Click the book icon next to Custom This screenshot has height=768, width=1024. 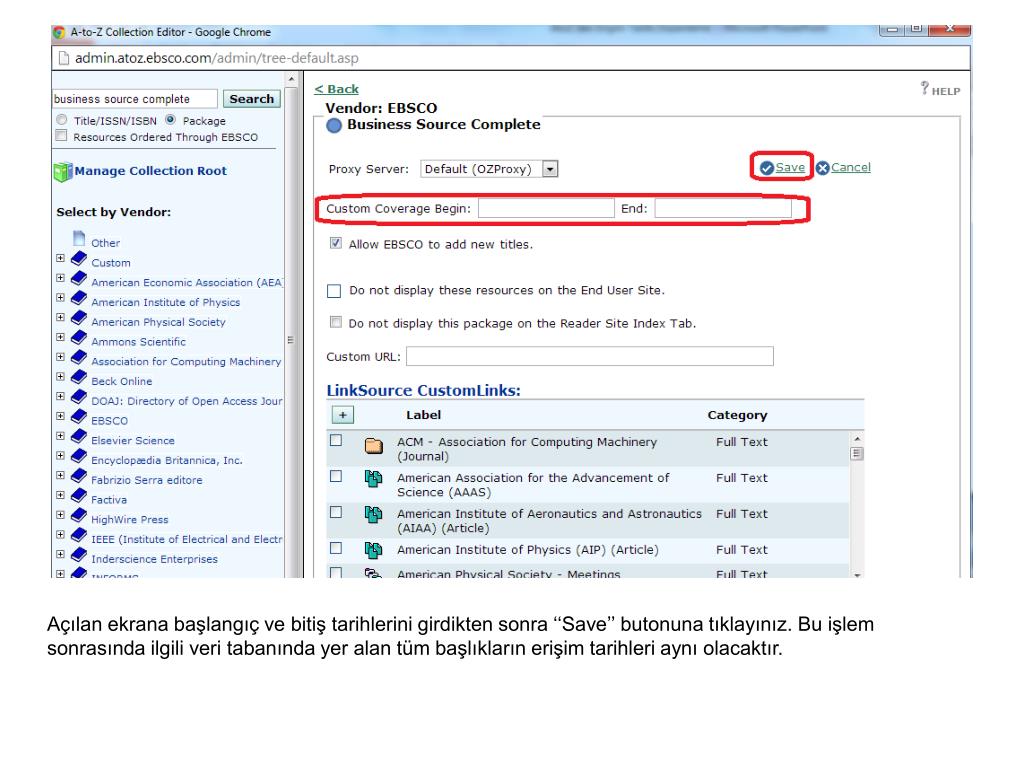point(79,259)
